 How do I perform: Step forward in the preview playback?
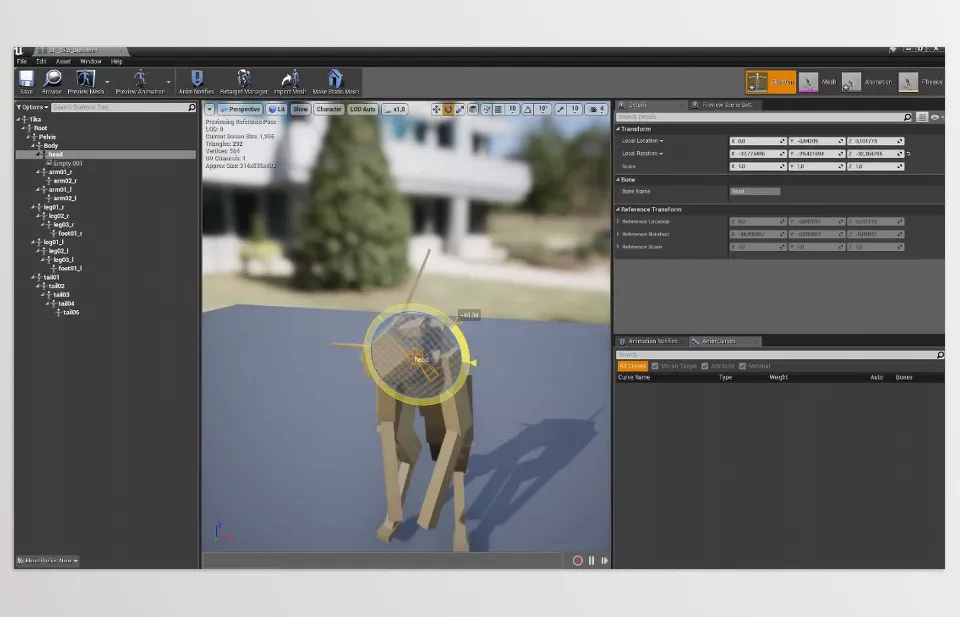coord(605,561)
